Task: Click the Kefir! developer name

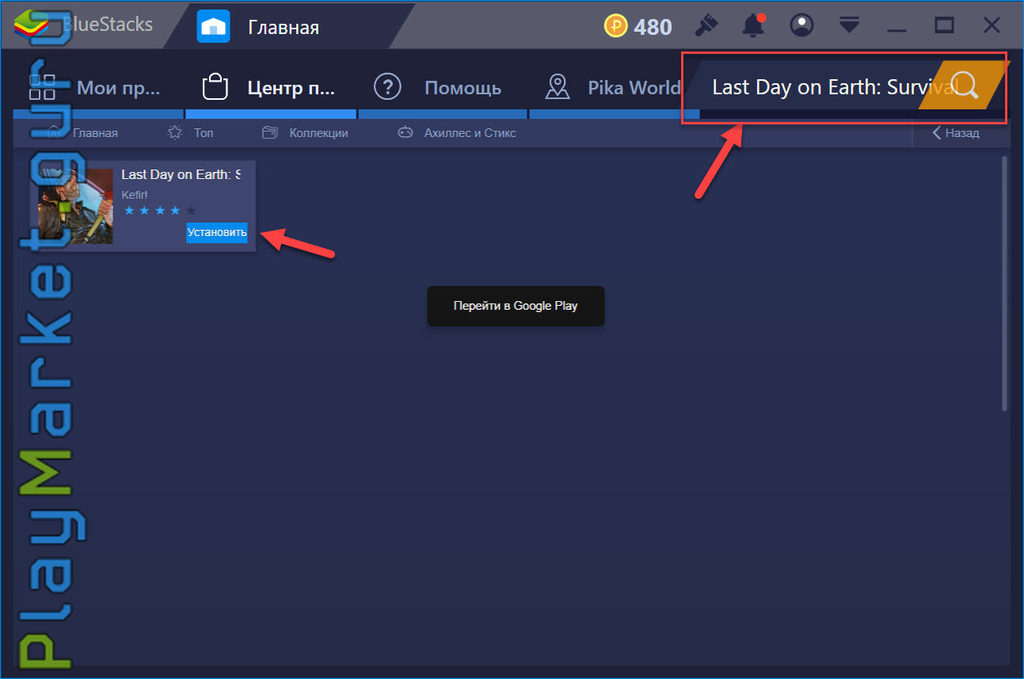Action: tap(134, 195)
